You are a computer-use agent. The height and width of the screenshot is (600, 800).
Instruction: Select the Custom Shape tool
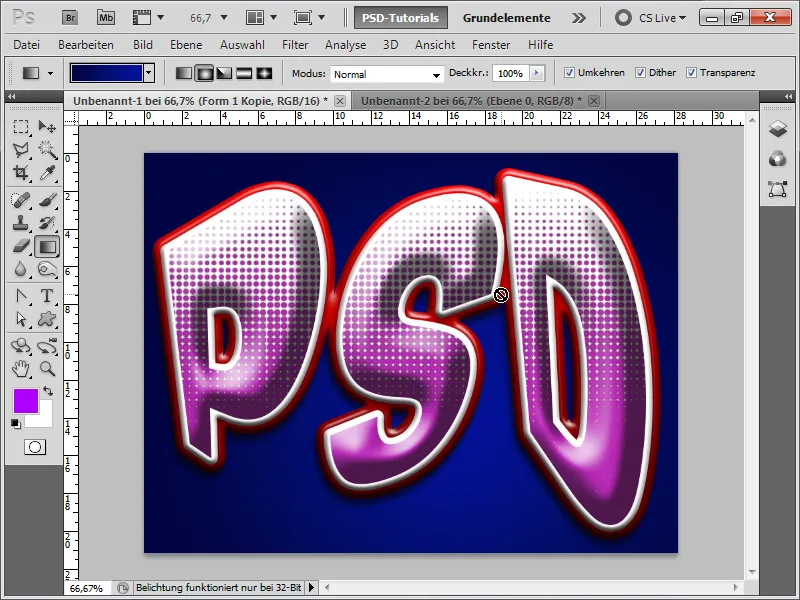(x=47, y=319)
